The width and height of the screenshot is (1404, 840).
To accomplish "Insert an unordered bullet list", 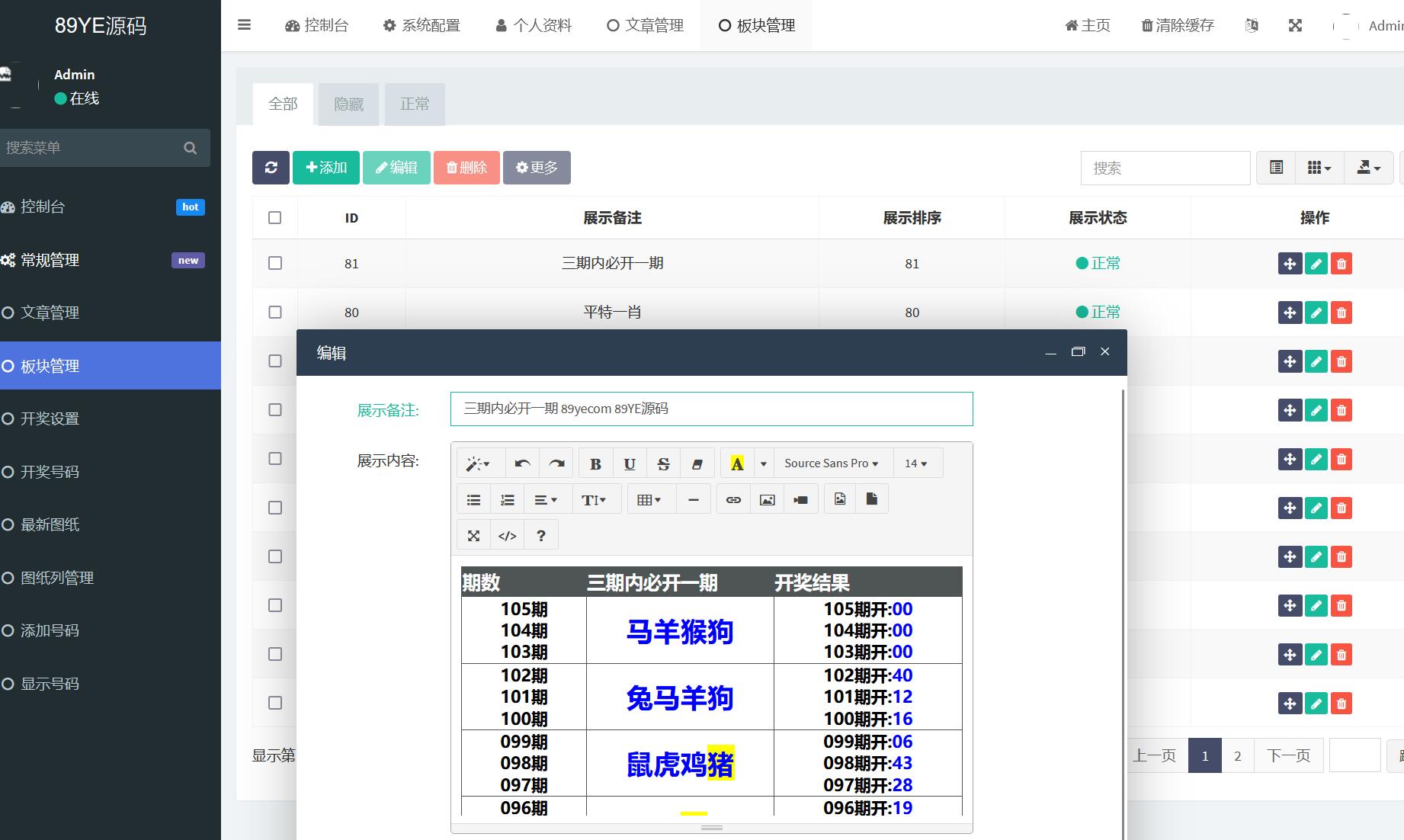I will [473, 500].
